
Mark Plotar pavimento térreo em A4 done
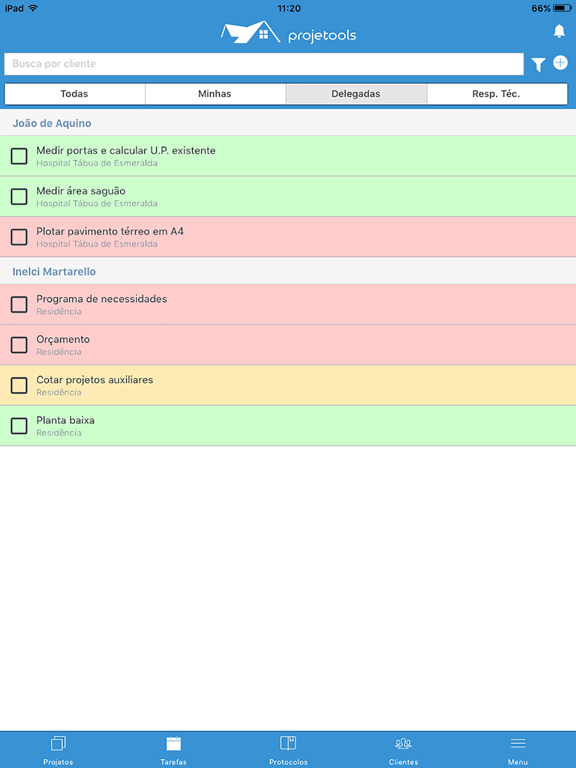[19, 237]
